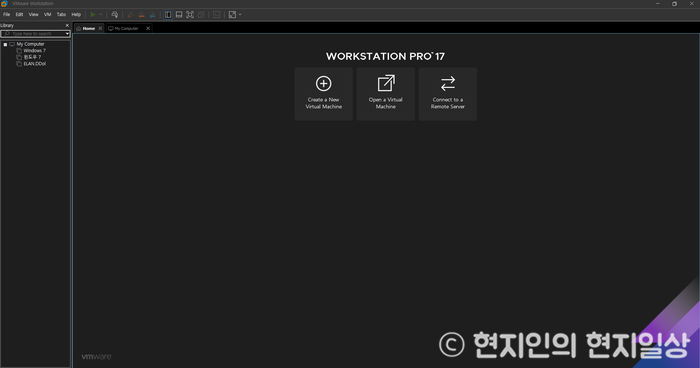
Task: Click the Send Ctrl+Alt+Del icon
Action: pyautogui.click(x=115, y=14)
